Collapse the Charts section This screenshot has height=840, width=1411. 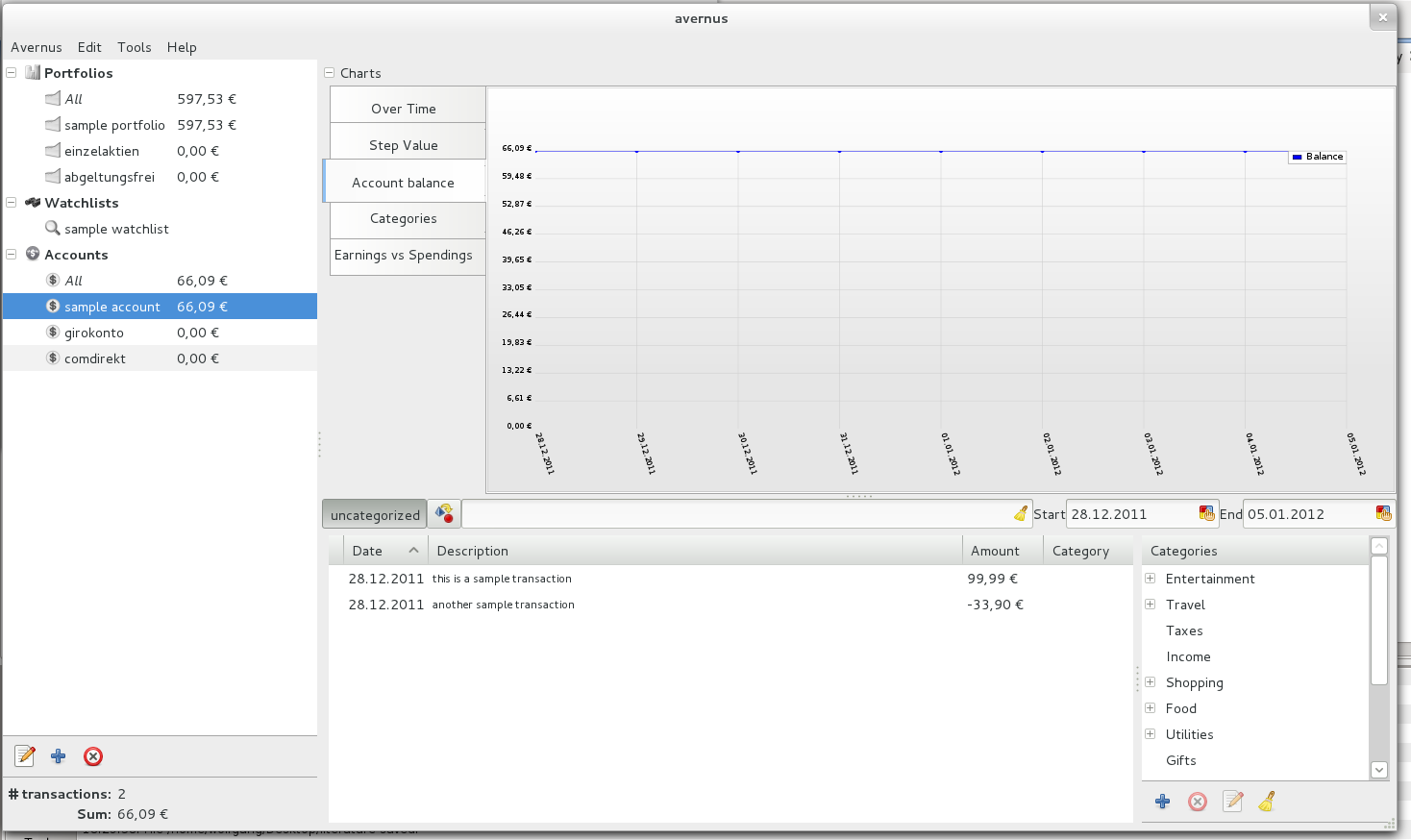click(330, 73)
